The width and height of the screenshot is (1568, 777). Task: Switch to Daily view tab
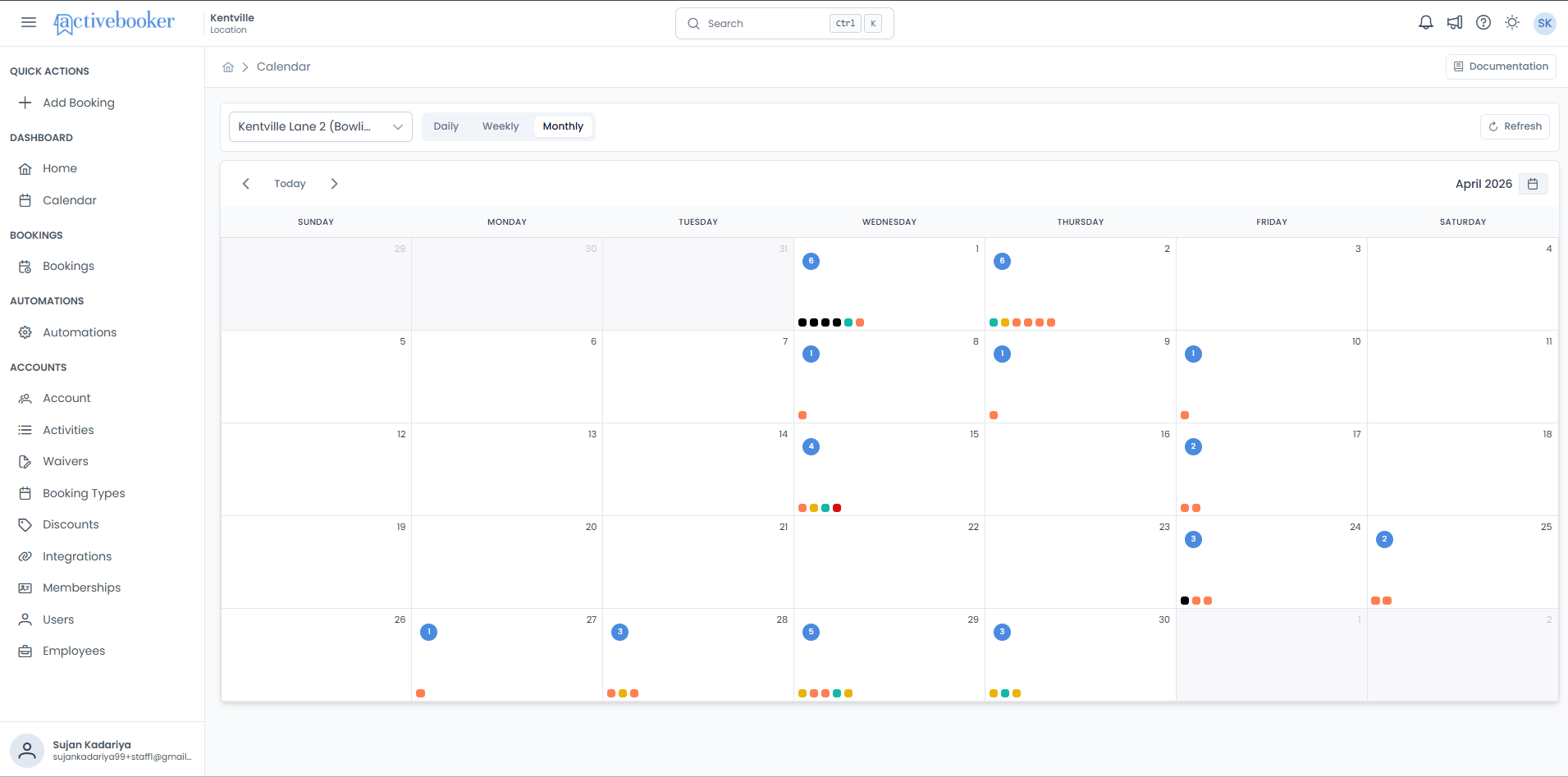(x=446, y=126)
